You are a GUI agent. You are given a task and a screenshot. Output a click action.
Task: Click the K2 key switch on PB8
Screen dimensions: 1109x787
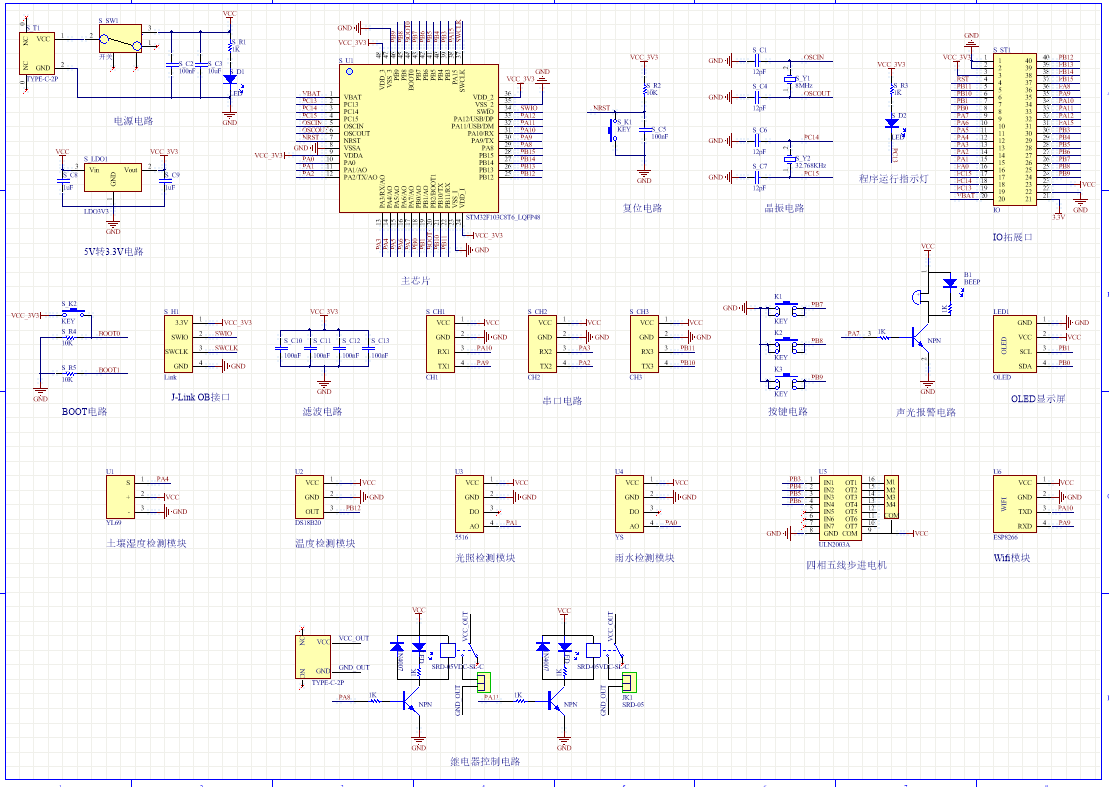pyautogui.click(x=784, y=346)
